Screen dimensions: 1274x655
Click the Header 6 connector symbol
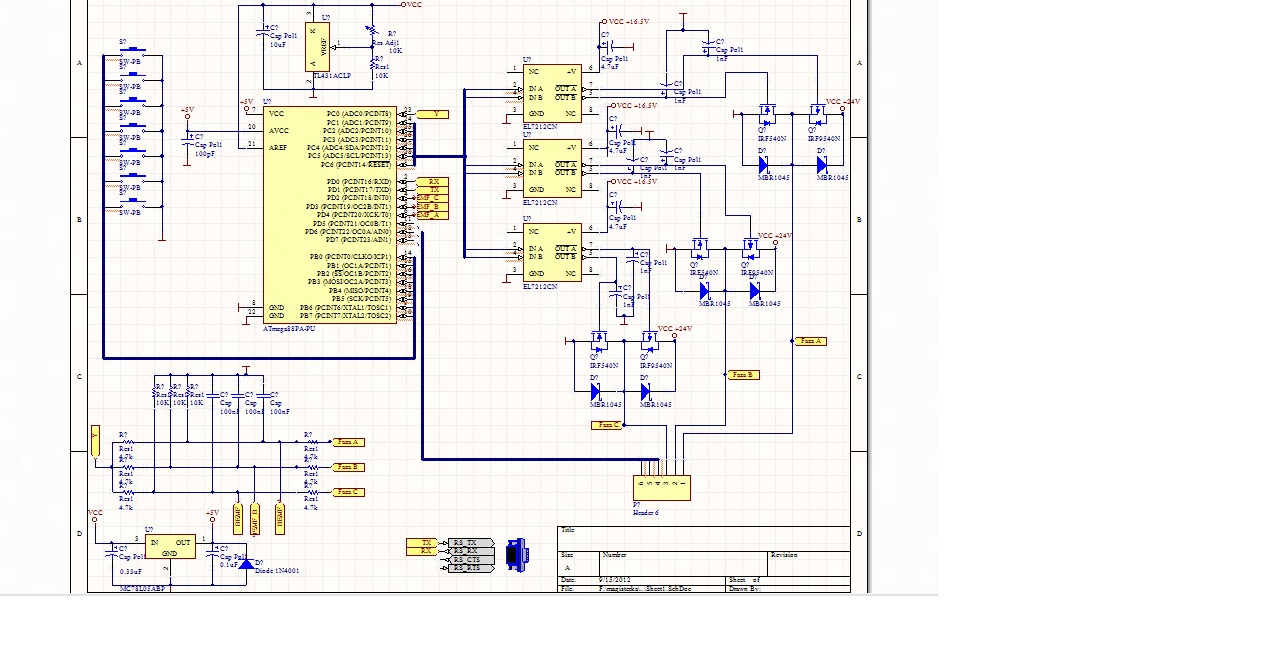click(661, 487)
